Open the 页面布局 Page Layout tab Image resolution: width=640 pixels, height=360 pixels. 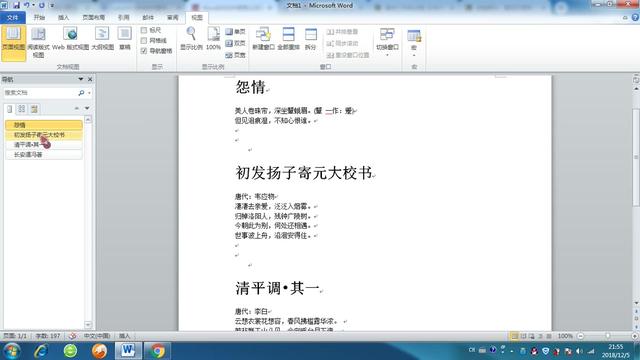[93, 18]
